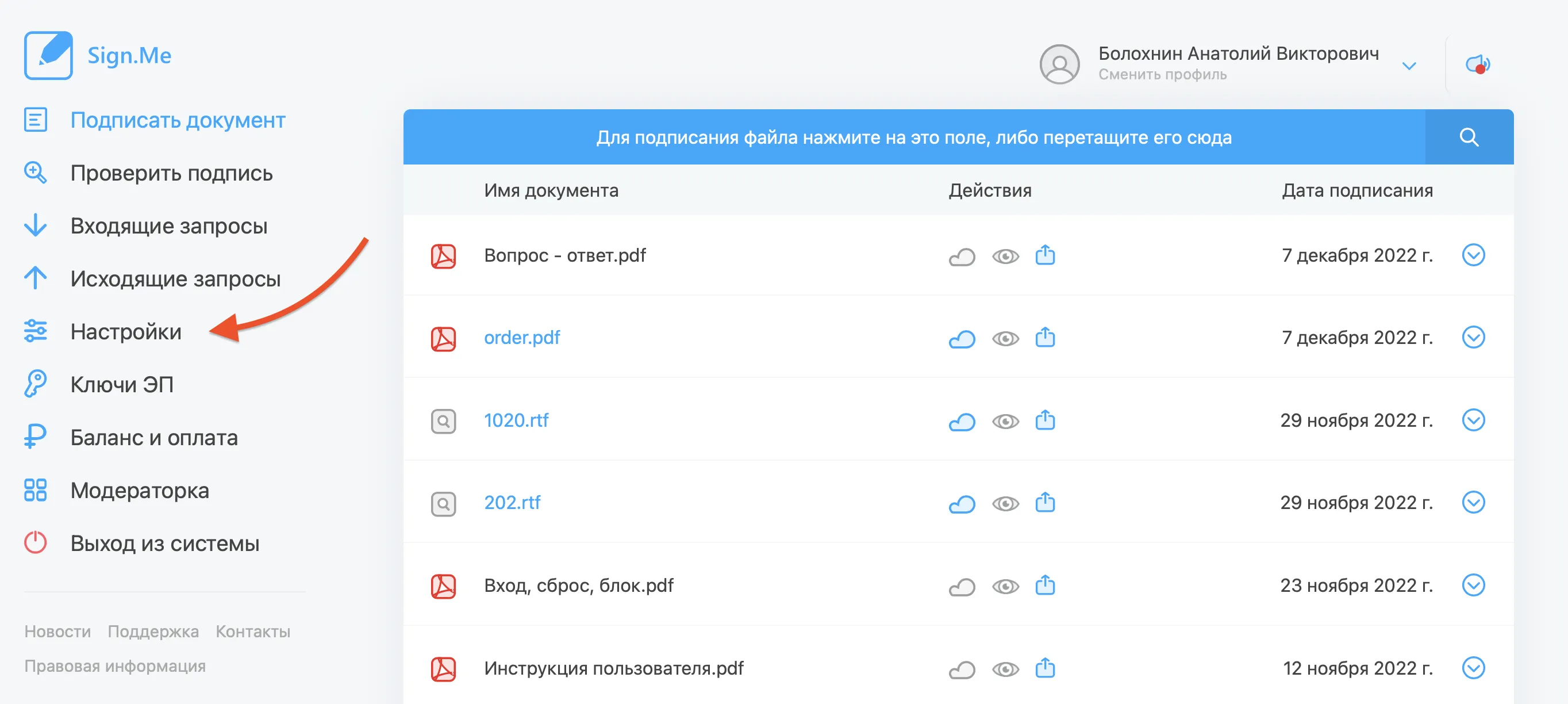Click Сменить профиль link
The height and width of the screenshot is (704, 1568).
[x=1162, y=74]
